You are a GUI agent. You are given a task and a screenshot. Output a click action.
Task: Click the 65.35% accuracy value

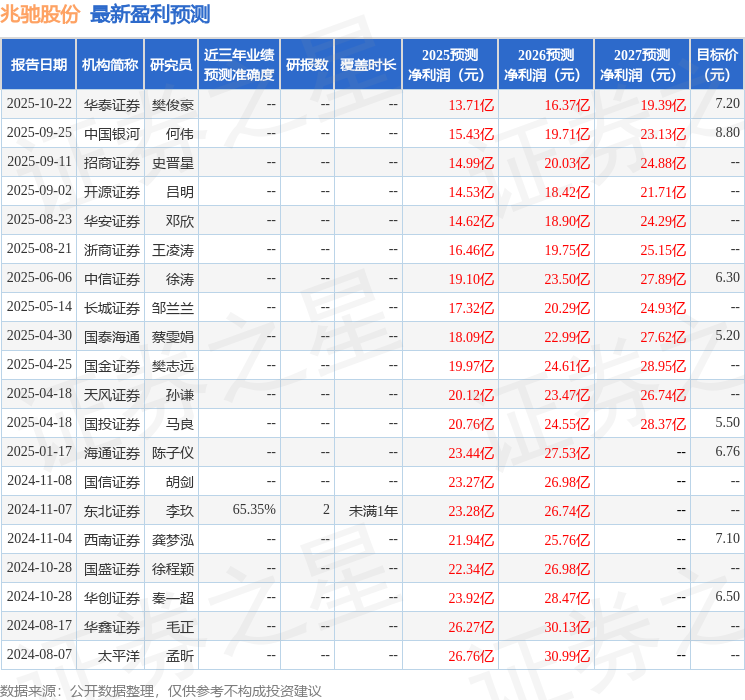point(254,509)
